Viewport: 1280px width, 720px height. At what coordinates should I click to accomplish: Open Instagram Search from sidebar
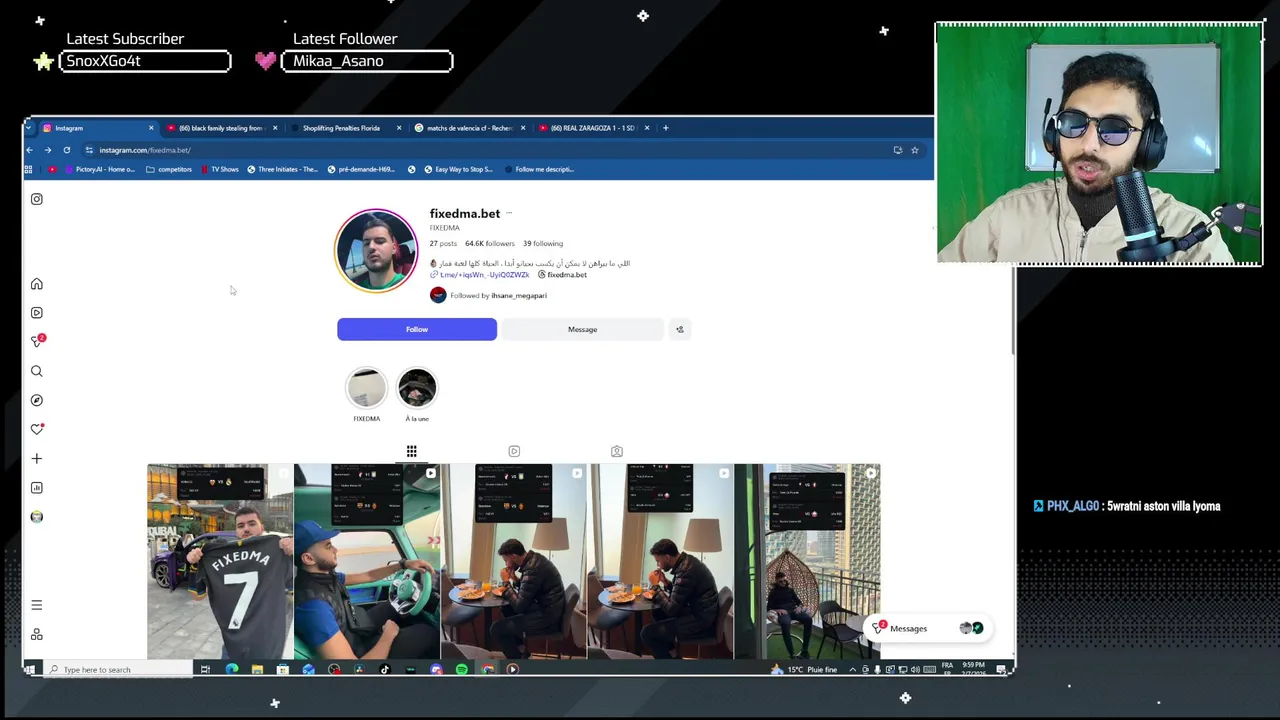[x=37, y=371]
